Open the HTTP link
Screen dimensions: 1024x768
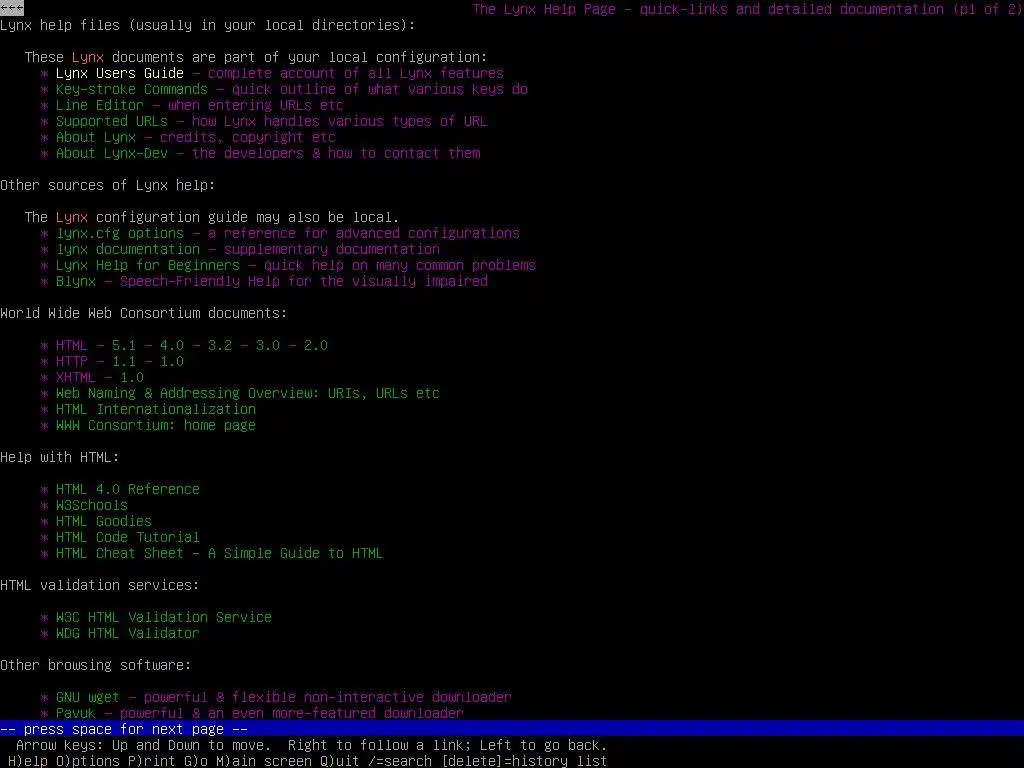[71, 361]
